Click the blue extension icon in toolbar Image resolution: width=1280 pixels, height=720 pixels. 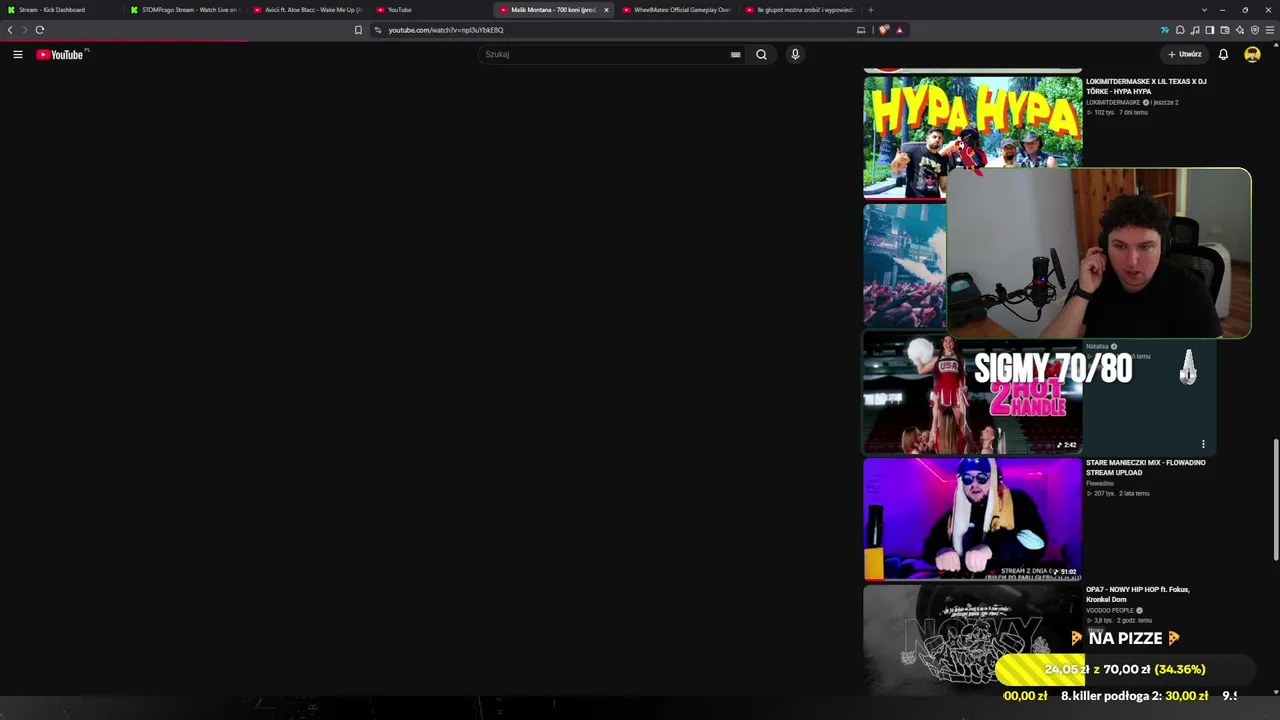point(1165,30)
